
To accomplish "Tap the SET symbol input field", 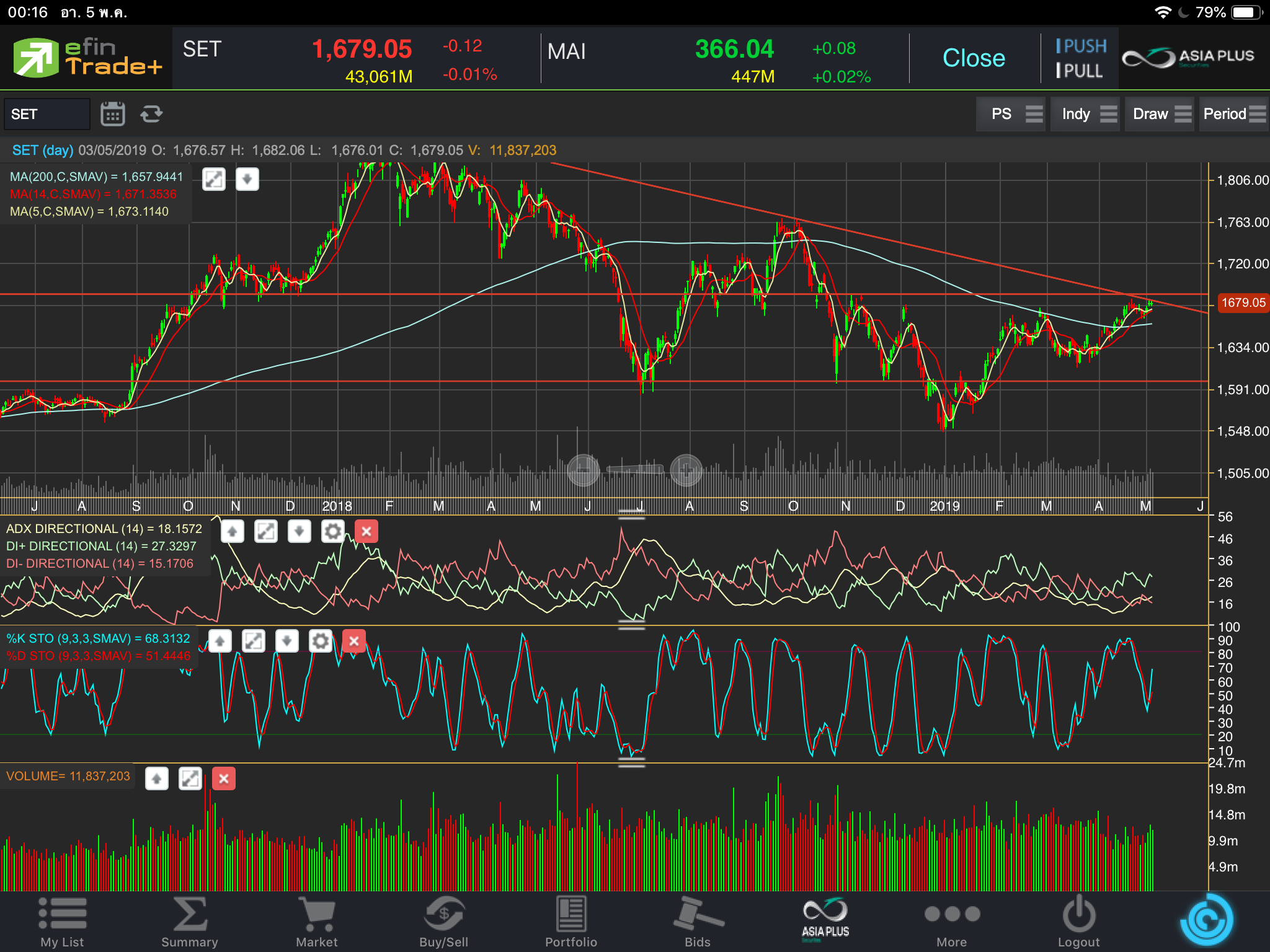I will [x=47, y=114].
